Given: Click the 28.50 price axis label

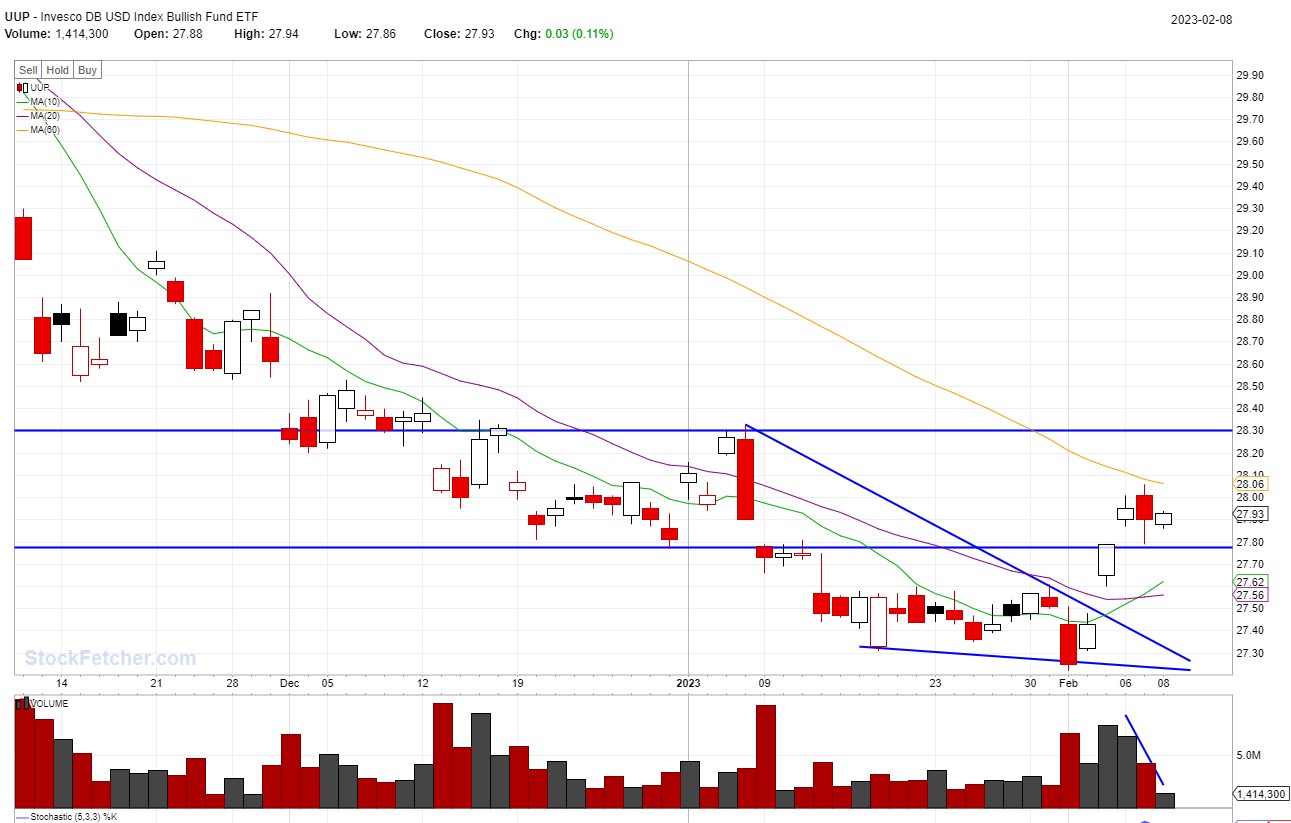Looking at the screenshot, I should coord(1250,387).
